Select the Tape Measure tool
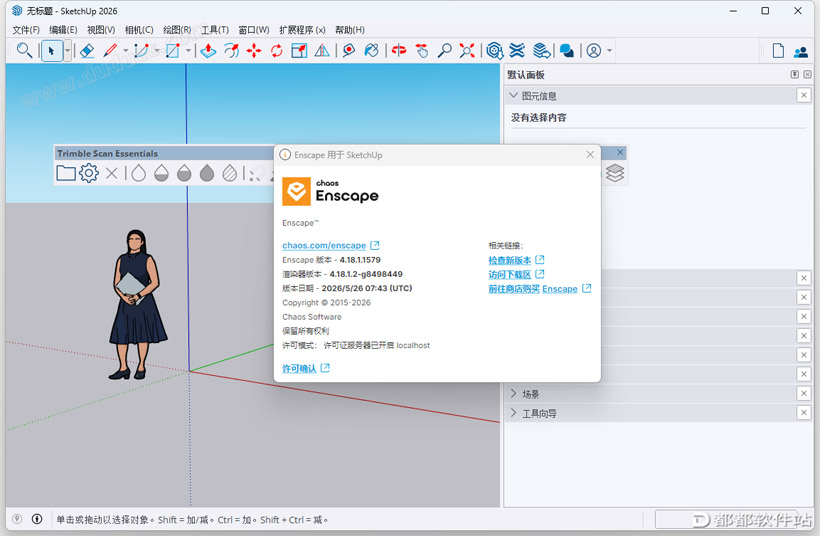Viewport: 820px width, 536px height. tap(349, 51)
